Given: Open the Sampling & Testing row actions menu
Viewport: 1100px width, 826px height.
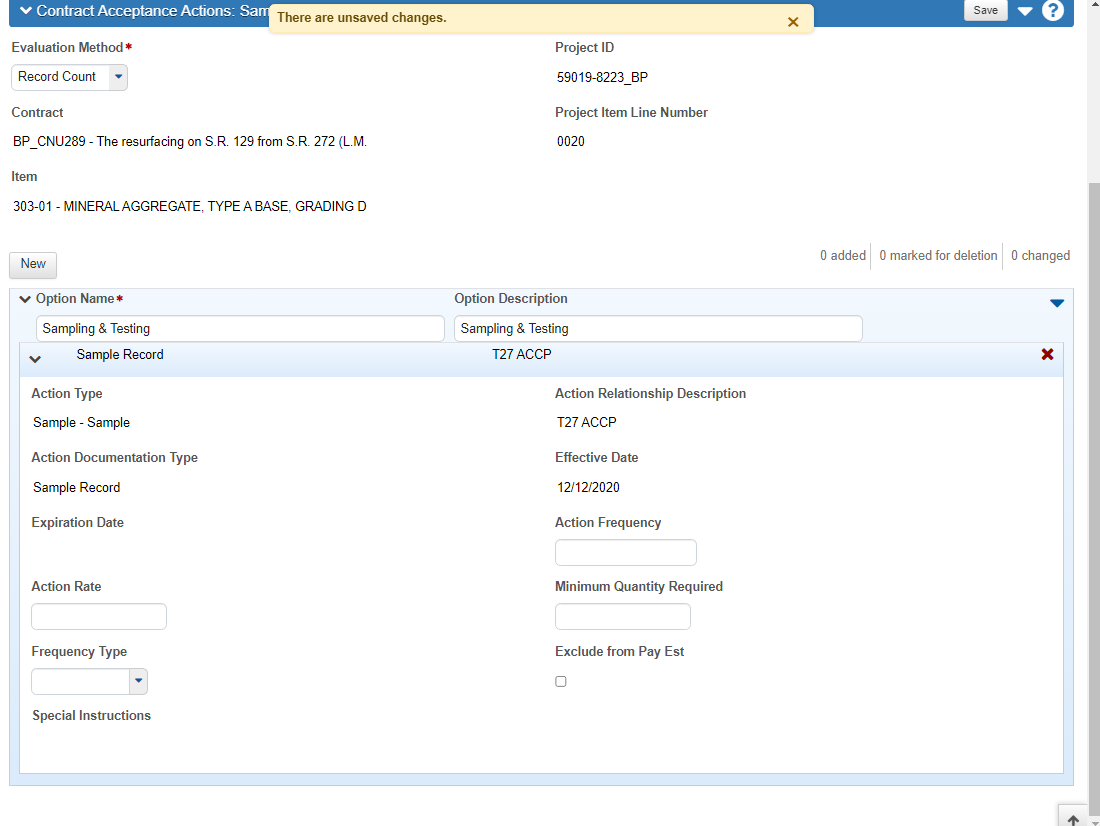Looking at the screenshot, I should click(1057, 303).
